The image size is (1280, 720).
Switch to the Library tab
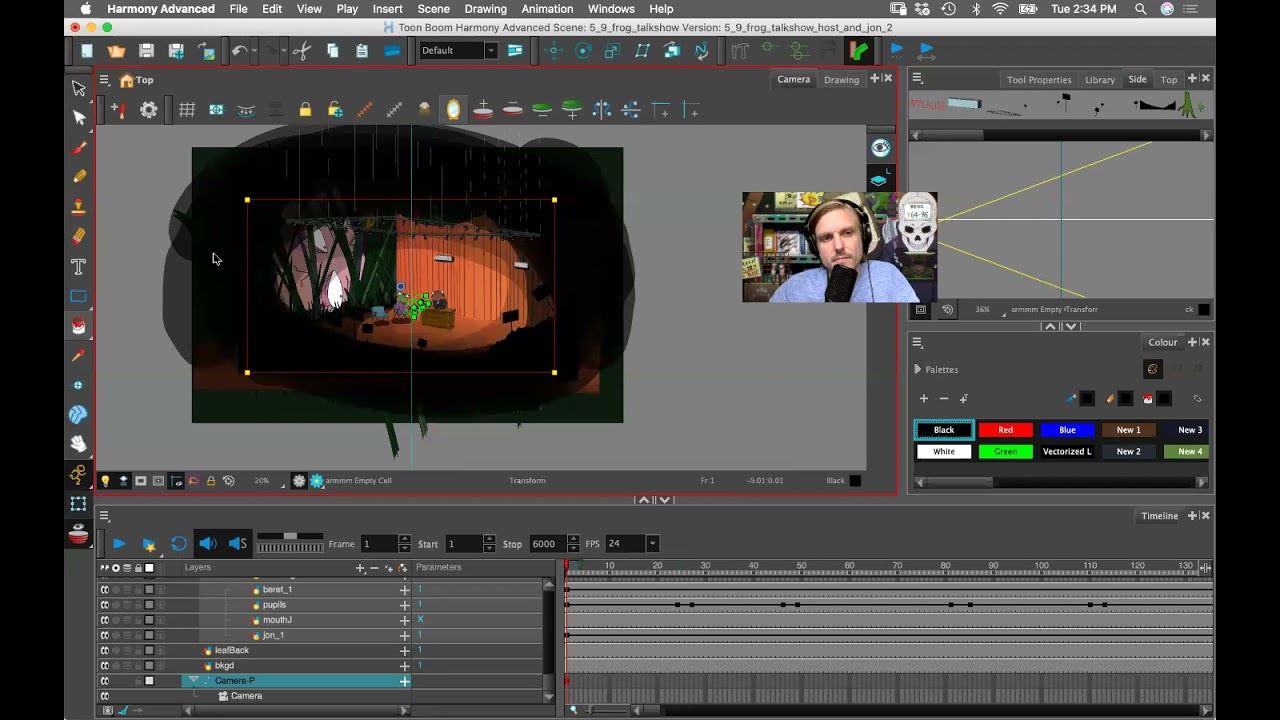coord(1100,80)
